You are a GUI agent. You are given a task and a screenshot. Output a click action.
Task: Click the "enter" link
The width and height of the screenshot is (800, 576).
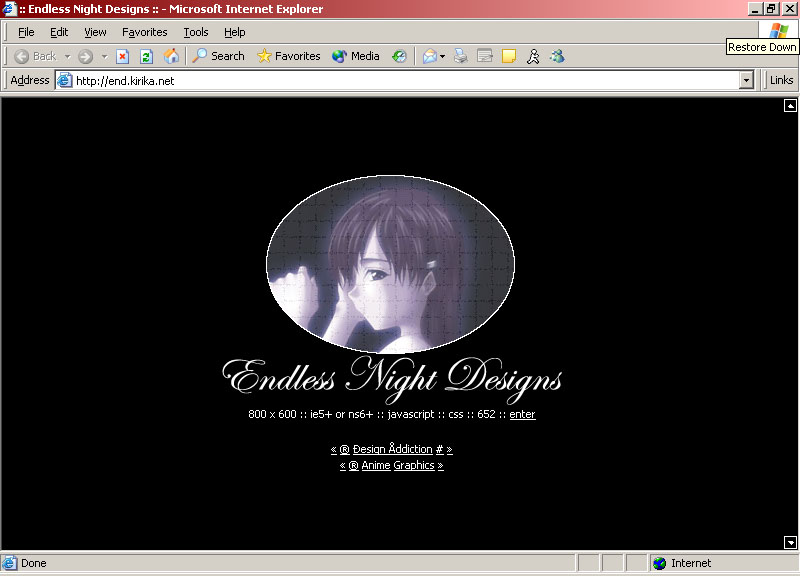(522, 414)
